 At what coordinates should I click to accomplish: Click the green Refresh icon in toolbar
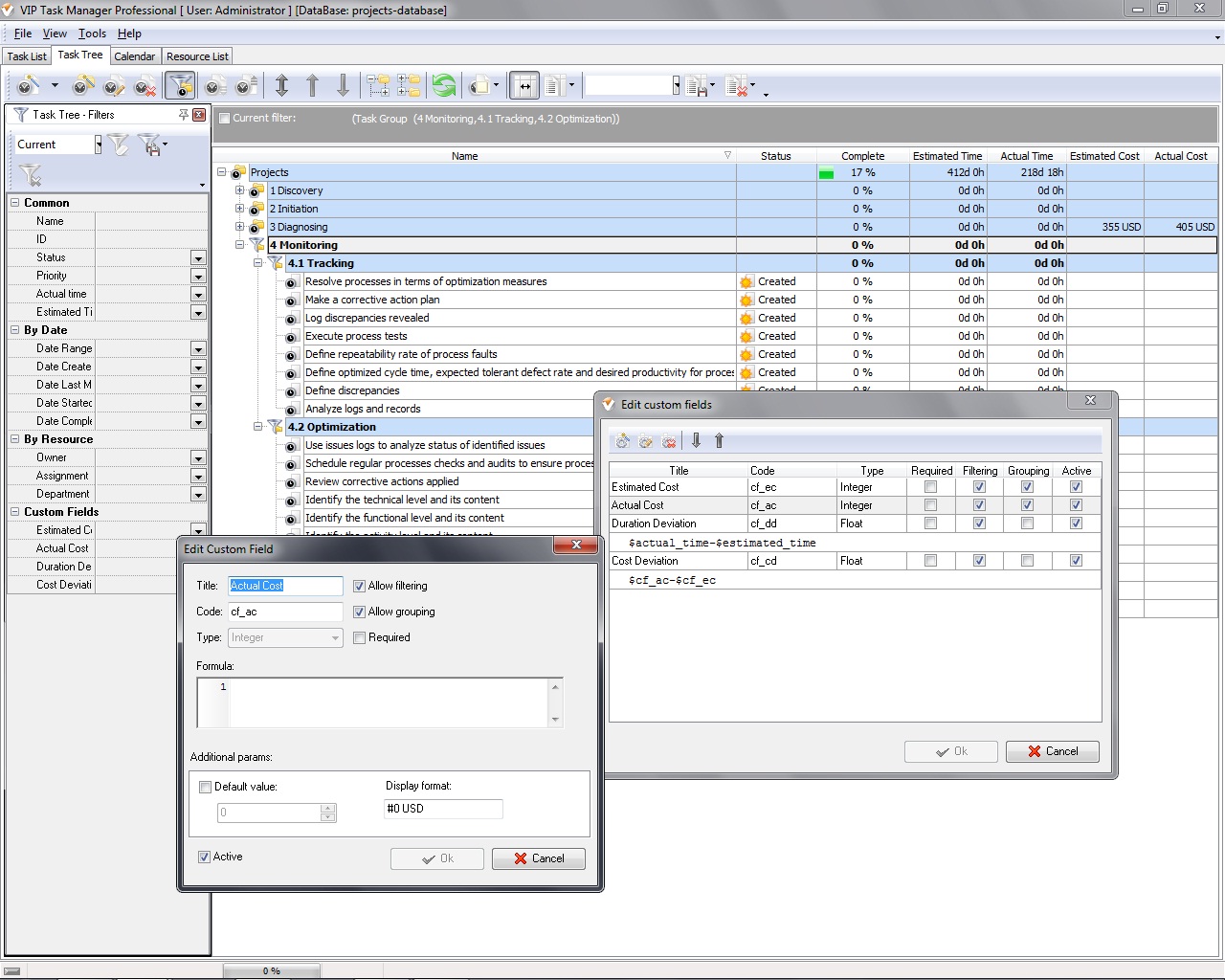(444, 86)
